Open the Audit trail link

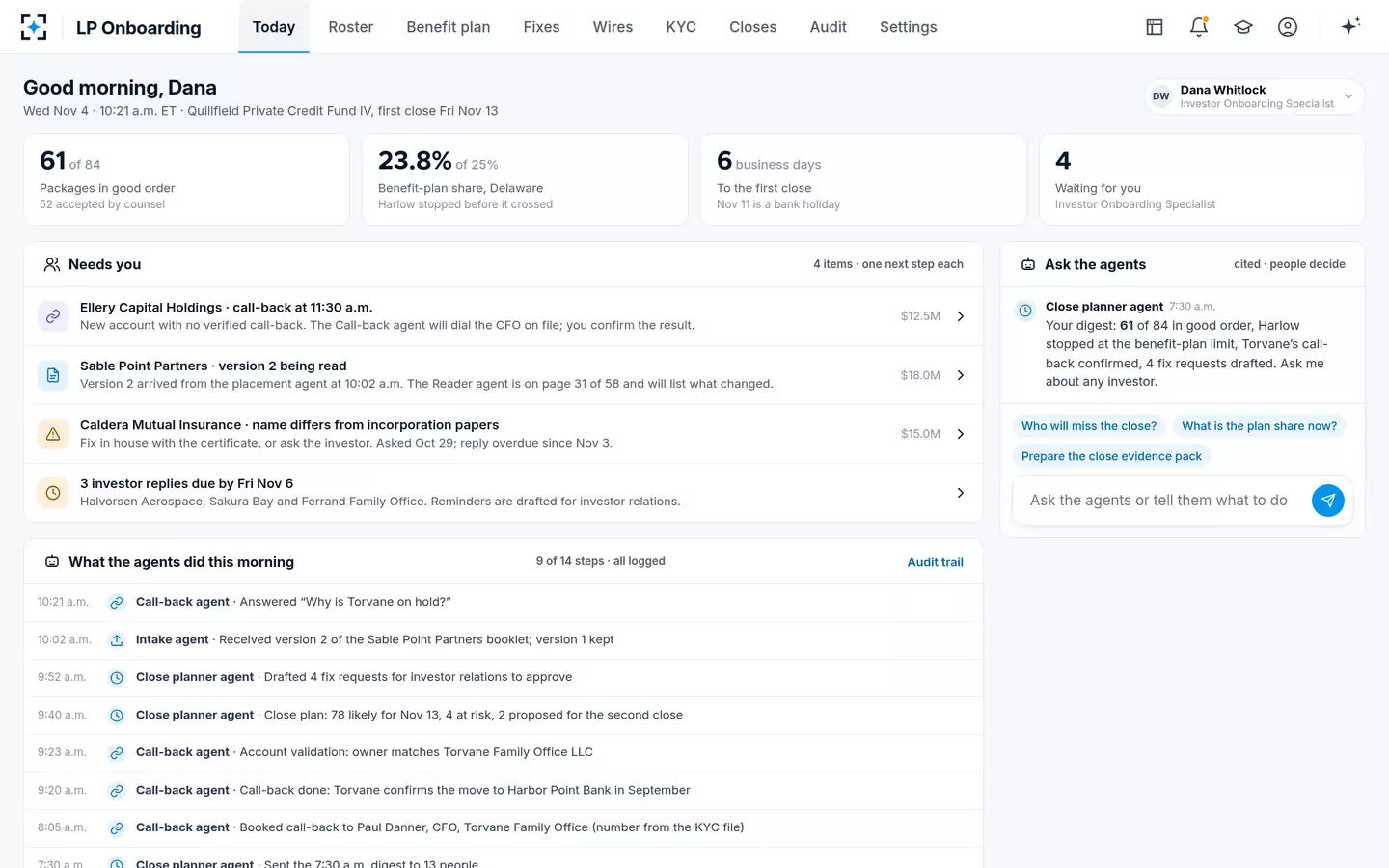pos(935,562)
